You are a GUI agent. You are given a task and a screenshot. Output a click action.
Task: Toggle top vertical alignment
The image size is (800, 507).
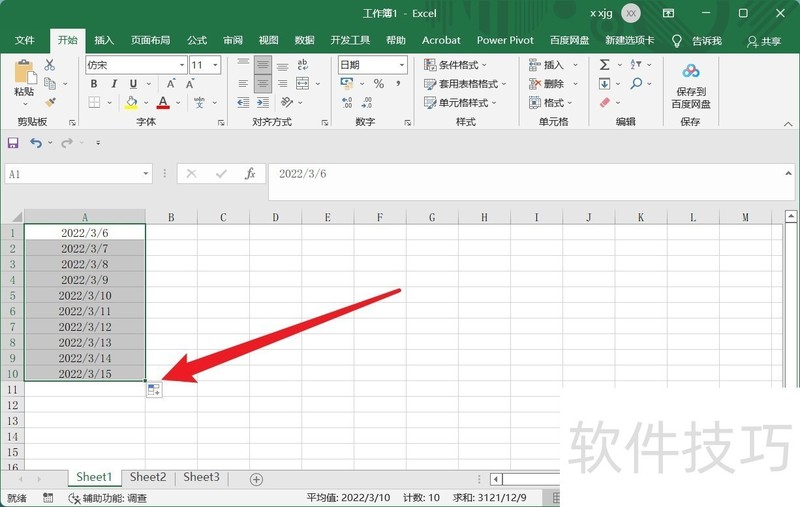(x=243, y=63)
